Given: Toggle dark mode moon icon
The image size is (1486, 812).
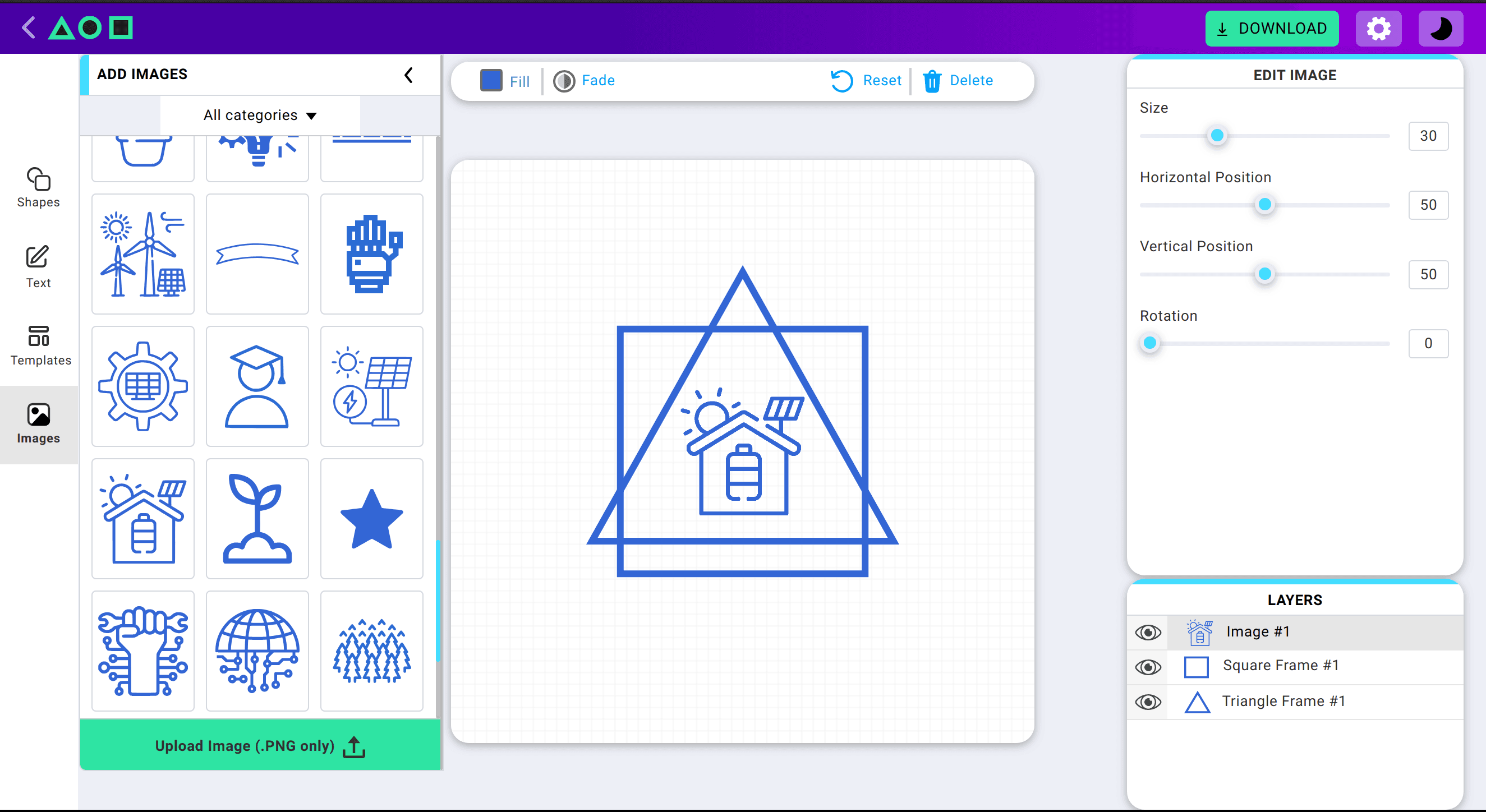Looking at the screenshot, I should point(1441,28).
